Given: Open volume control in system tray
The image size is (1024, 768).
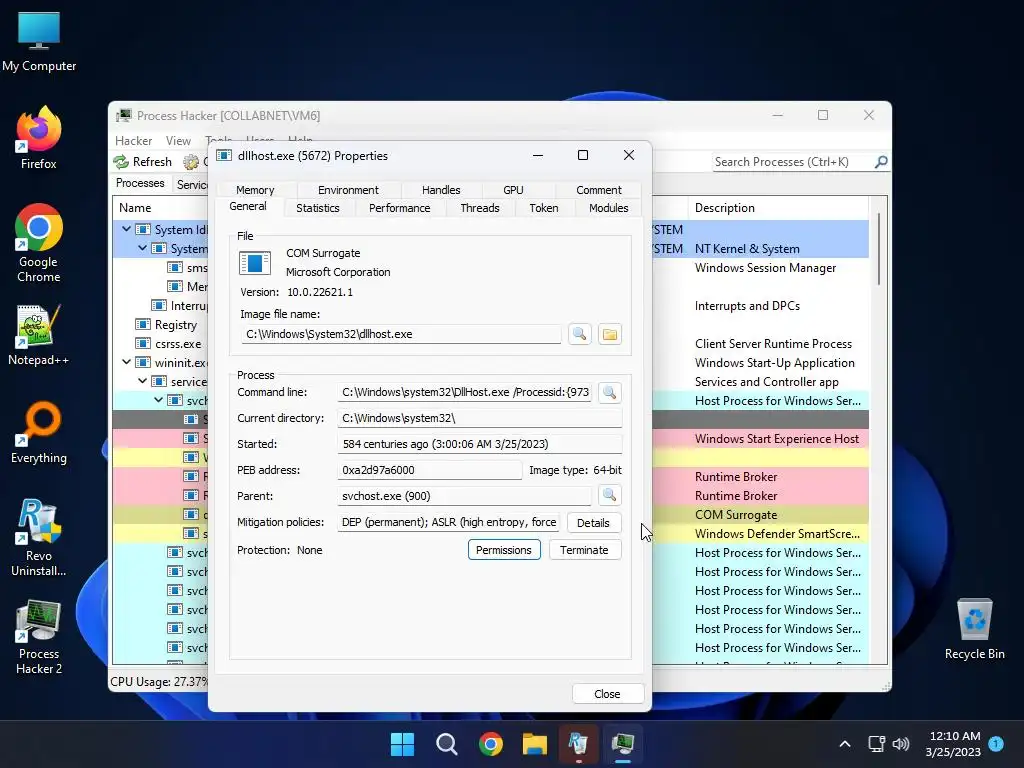Looking at the screenshot, I should pyautogui.click(x=901, y=744).
